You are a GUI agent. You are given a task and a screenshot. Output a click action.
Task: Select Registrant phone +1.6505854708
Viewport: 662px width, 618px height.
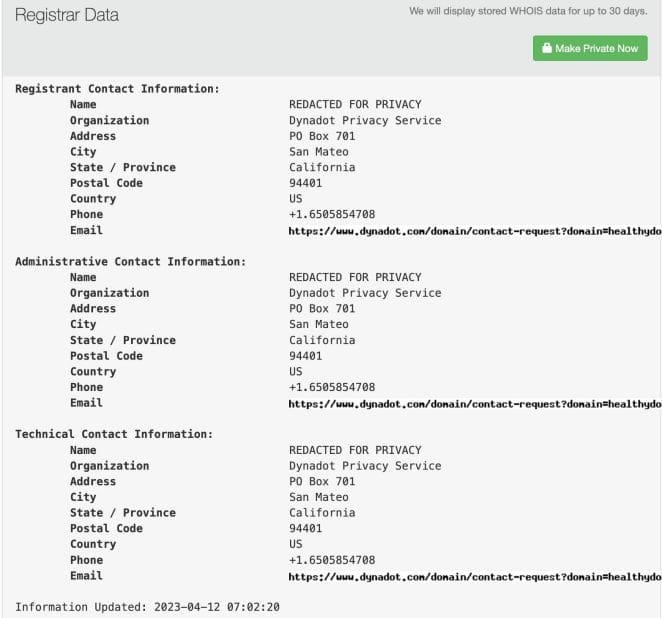pyautogui.click(x=332, y=214)
